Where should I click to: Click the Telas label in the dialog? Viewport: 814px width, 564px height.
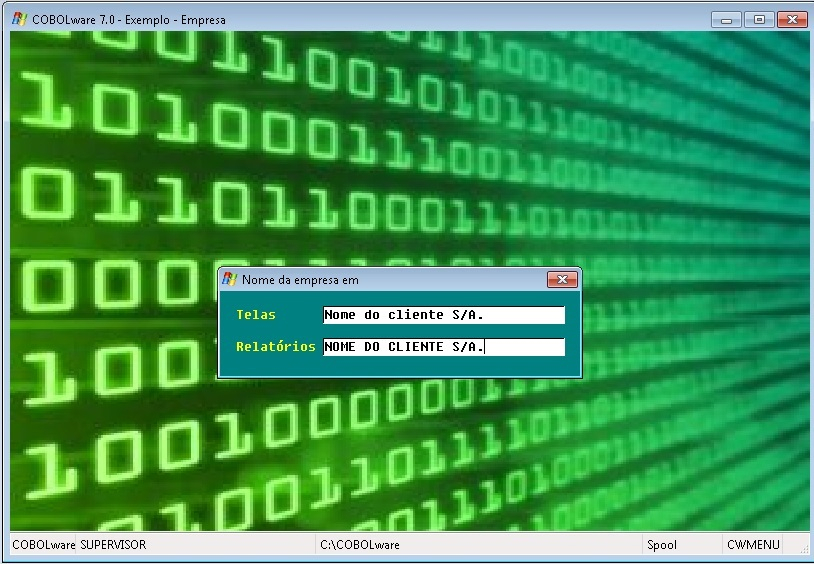(256, 315)
